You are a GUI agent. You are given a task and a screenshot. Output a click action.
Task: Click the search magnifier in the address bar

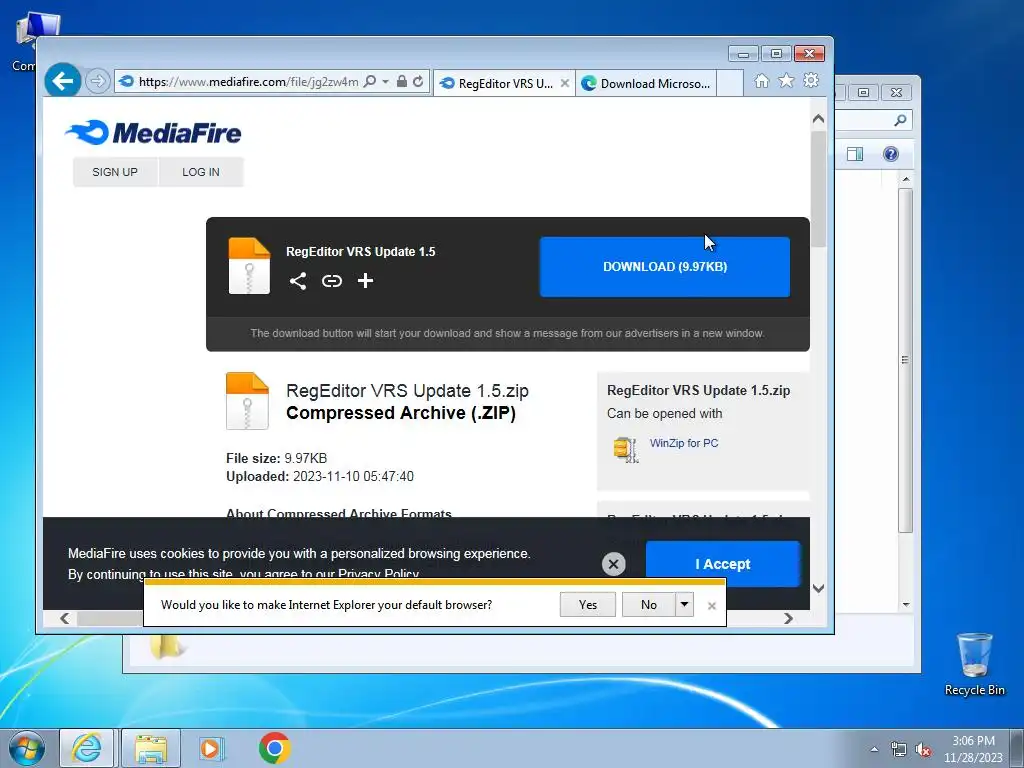(370, 82)
